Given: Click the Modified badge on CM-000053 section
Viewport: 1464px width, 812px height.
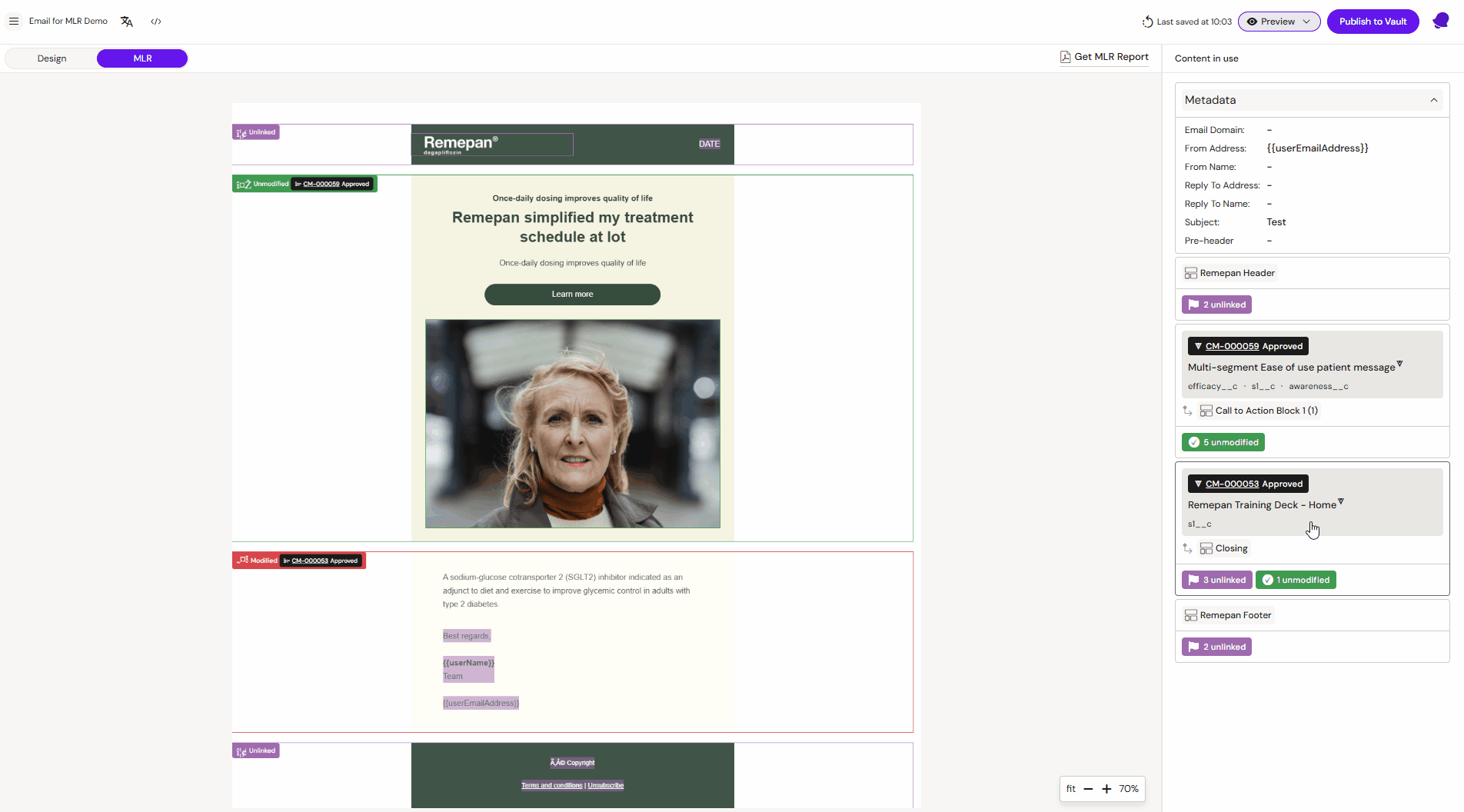Looking at the screenshot, I should (258, 560).
